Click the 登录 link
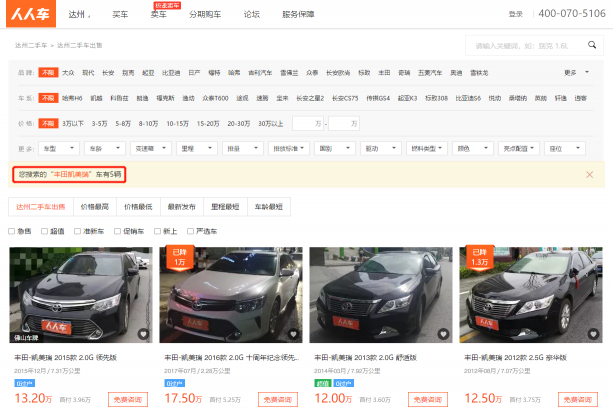Screen dimensions: 613x412 point(516,14)
